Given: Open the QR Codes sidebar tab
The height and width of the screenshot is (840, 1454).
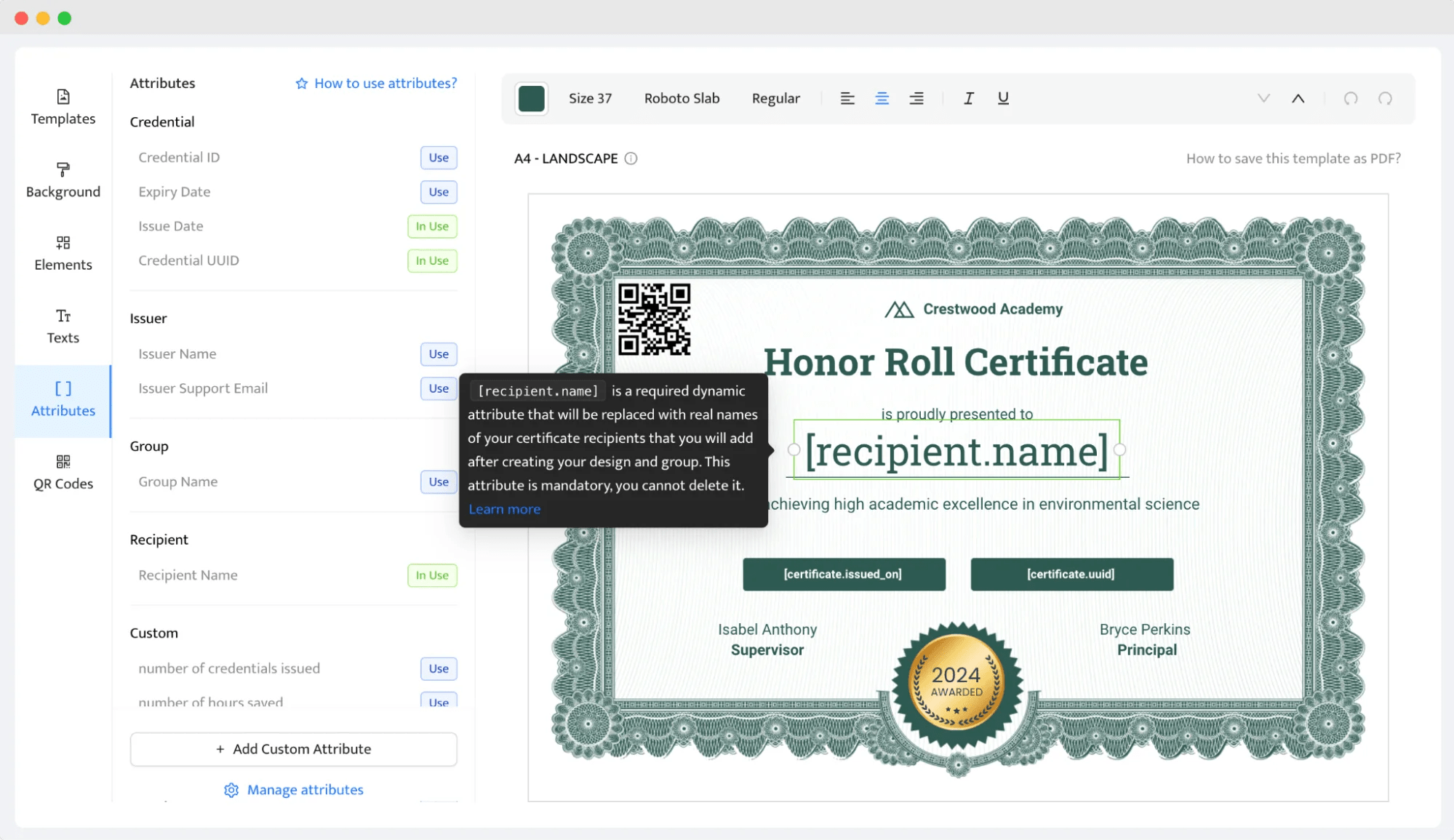Looking at the screenshot, I should [x=63, y=473].
